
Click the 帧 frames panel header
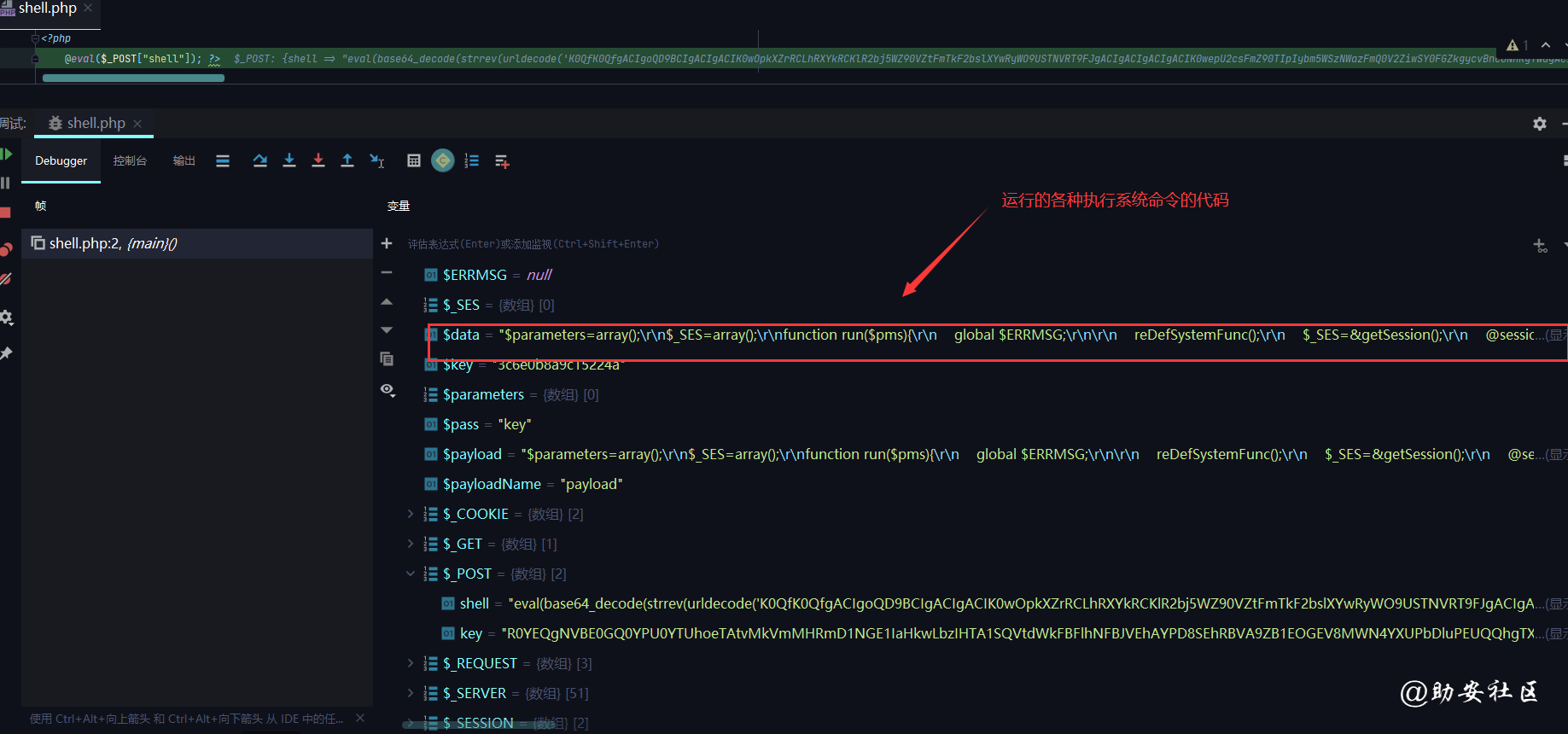pyautogui.click(x=40, y=206)
